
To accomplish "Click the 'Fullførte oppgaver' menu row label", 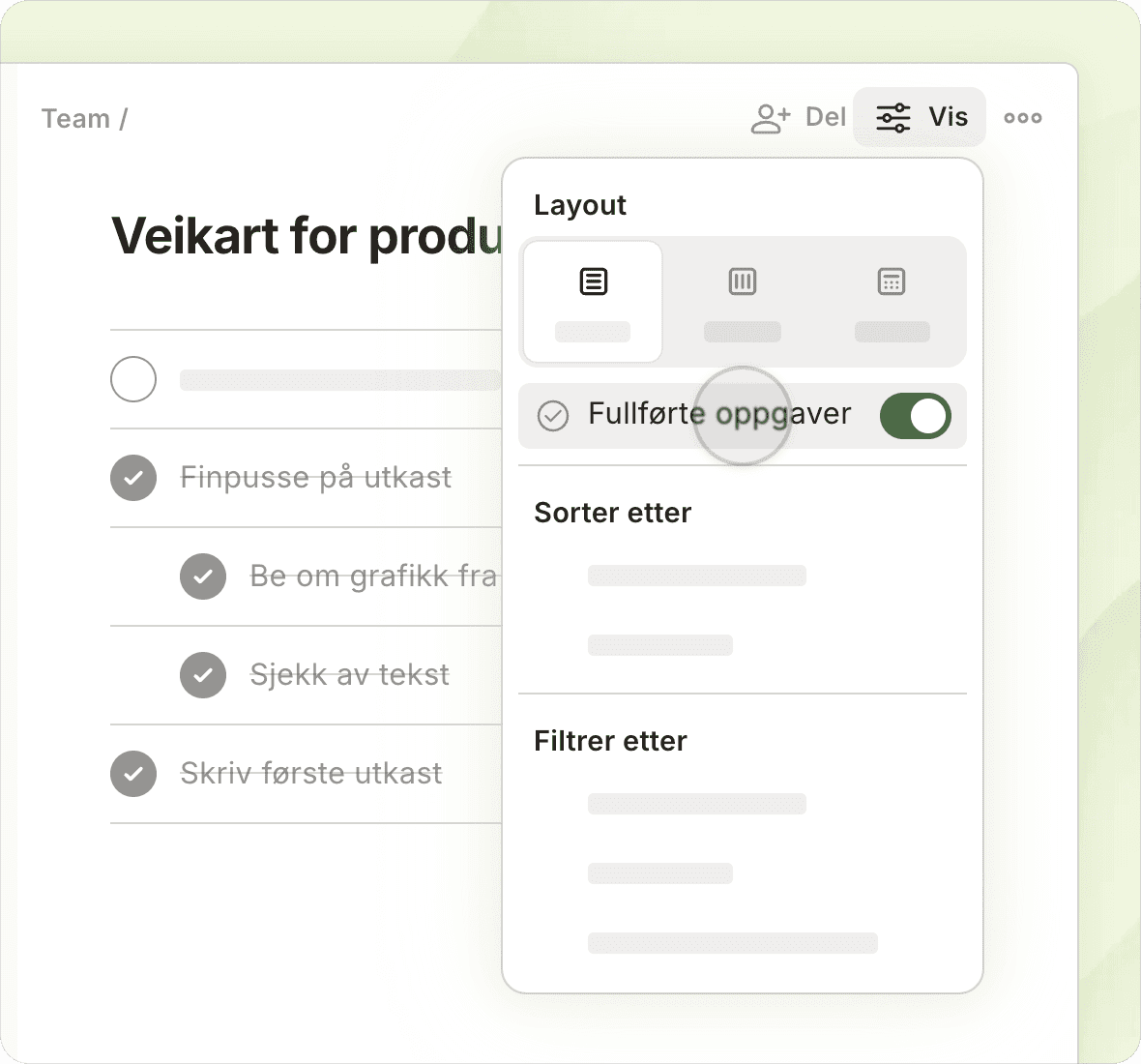I will (x=719, y=414).
